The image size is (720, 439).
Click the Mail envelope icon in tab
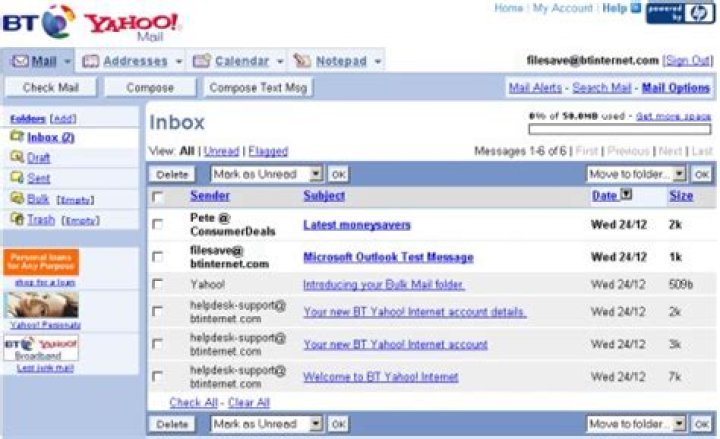[20, 61]
